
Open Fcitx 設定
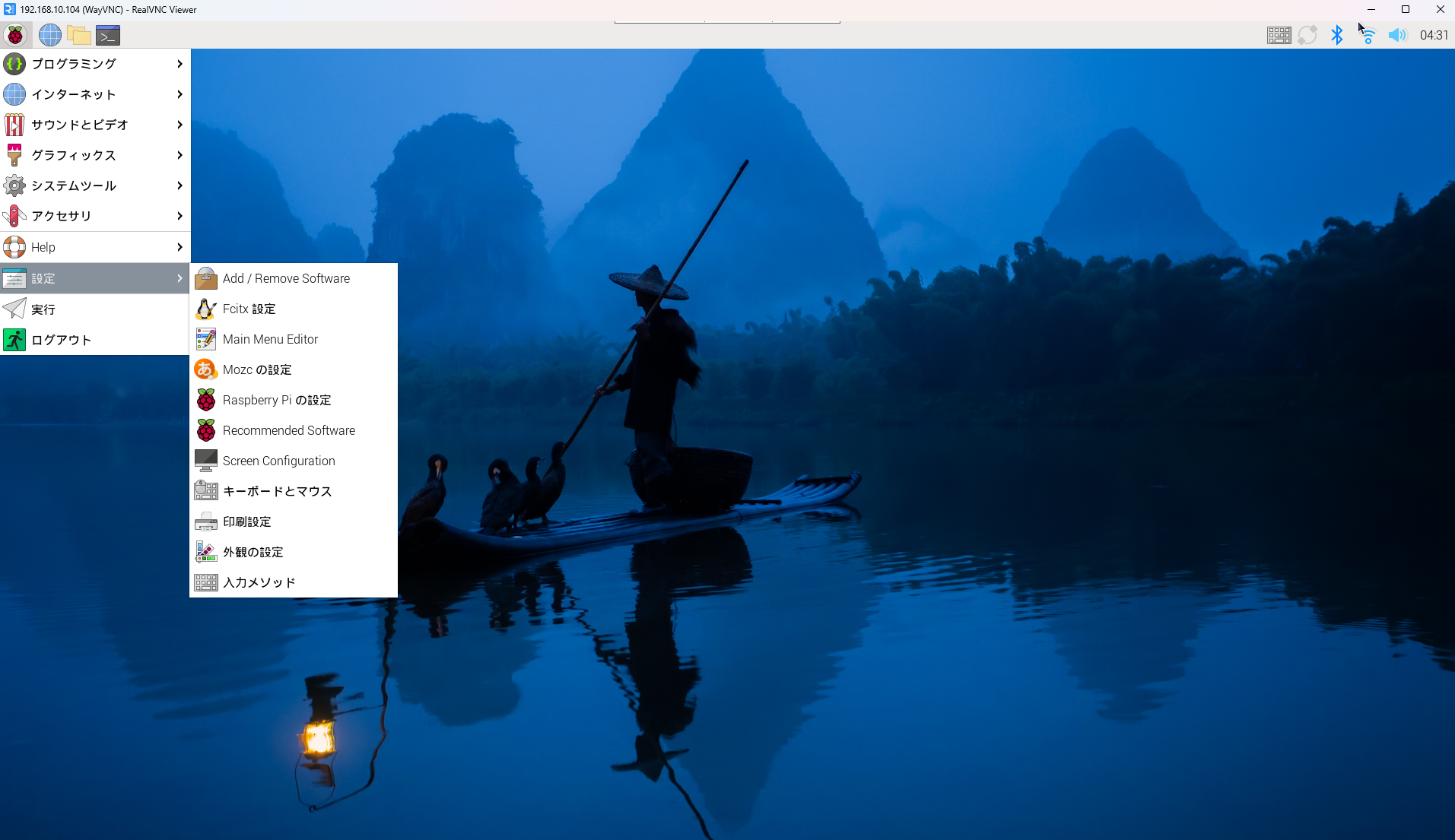click(294, 309)
